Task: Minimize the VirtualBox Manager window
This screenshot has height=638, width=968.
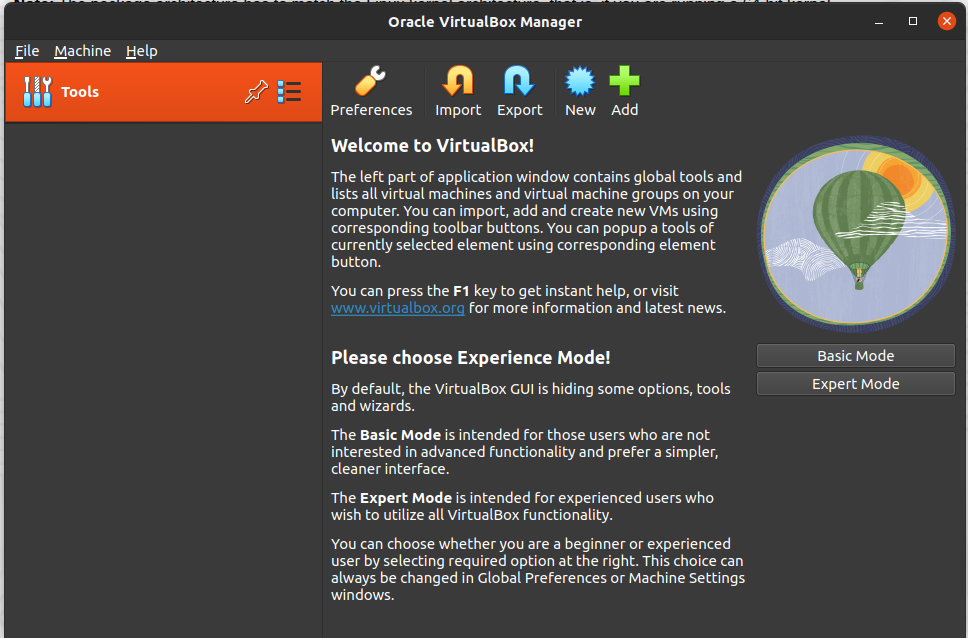Action: click(882, 21)
